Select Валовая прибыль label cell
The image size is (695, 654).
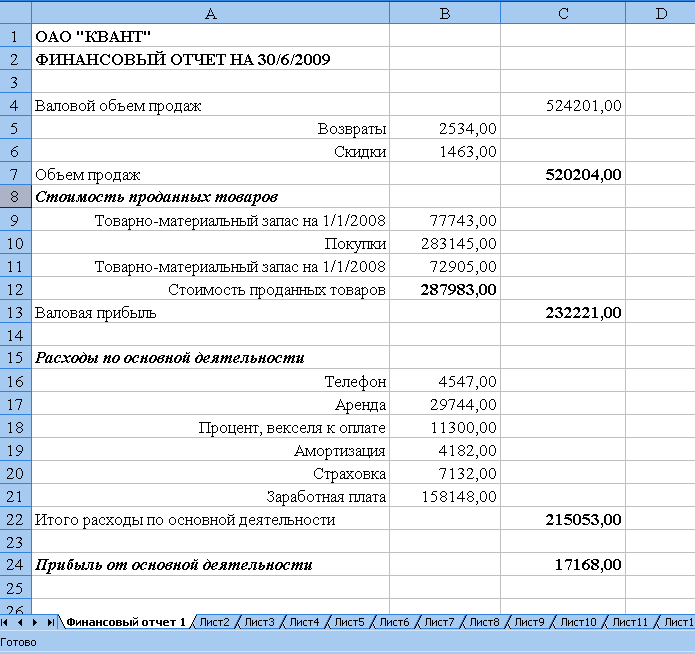211,312
